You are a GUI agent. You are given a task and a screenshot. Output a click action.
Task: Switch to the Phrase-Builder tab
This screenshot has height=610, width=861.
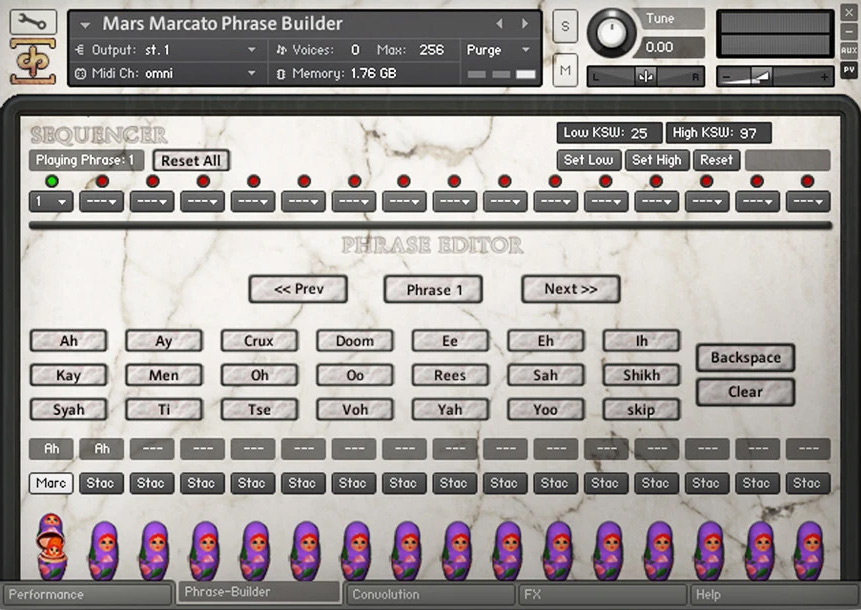(258, 592)
